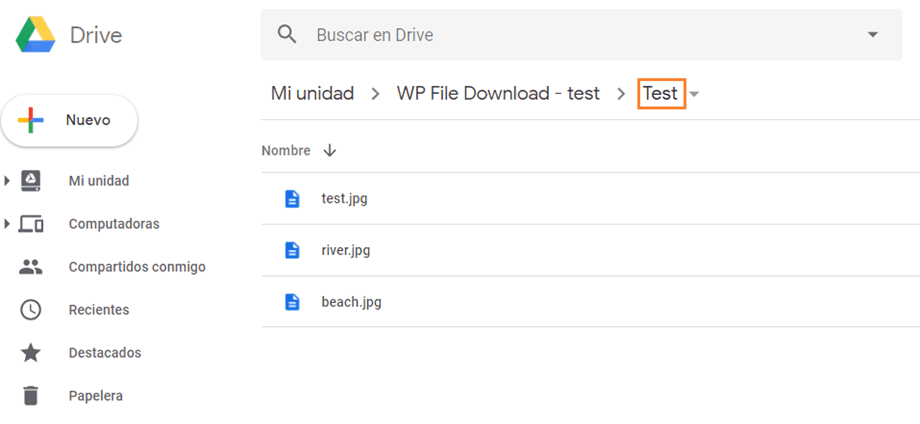The width and height of the screenshot is (920, 424).
Task: Open search options dropdown arrow
Action: coord(872,35)
